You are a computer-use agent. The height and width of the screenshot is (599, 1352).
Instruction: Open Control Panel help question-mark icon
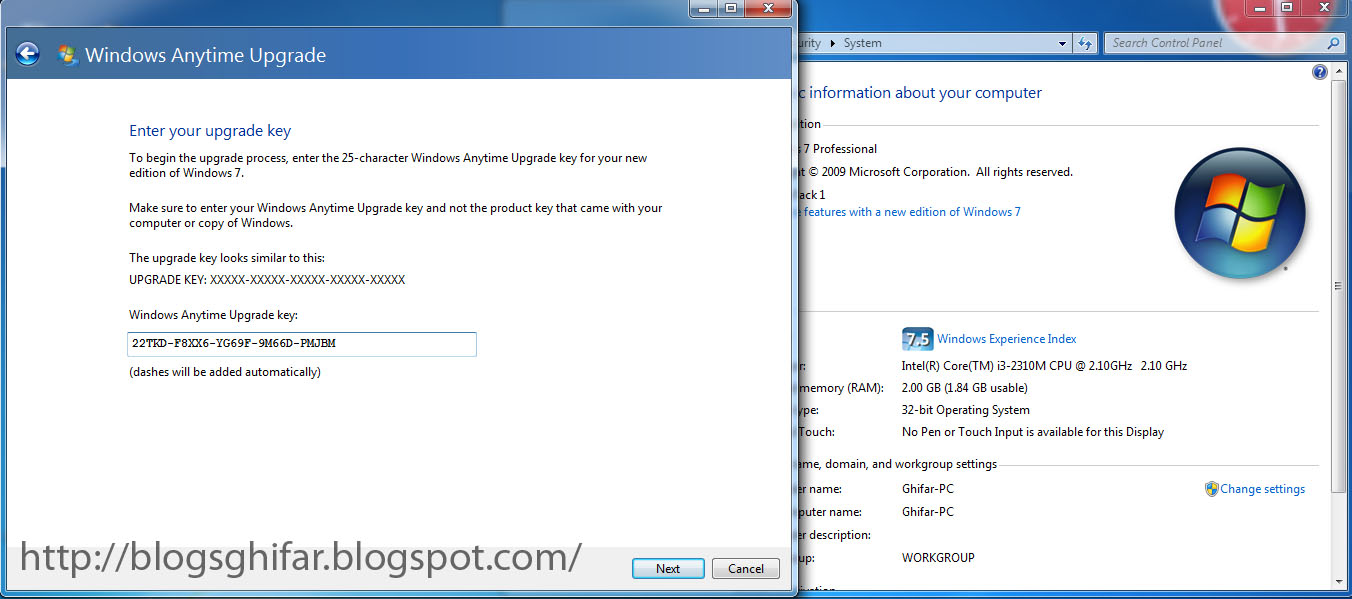[x=1320, y=73]
